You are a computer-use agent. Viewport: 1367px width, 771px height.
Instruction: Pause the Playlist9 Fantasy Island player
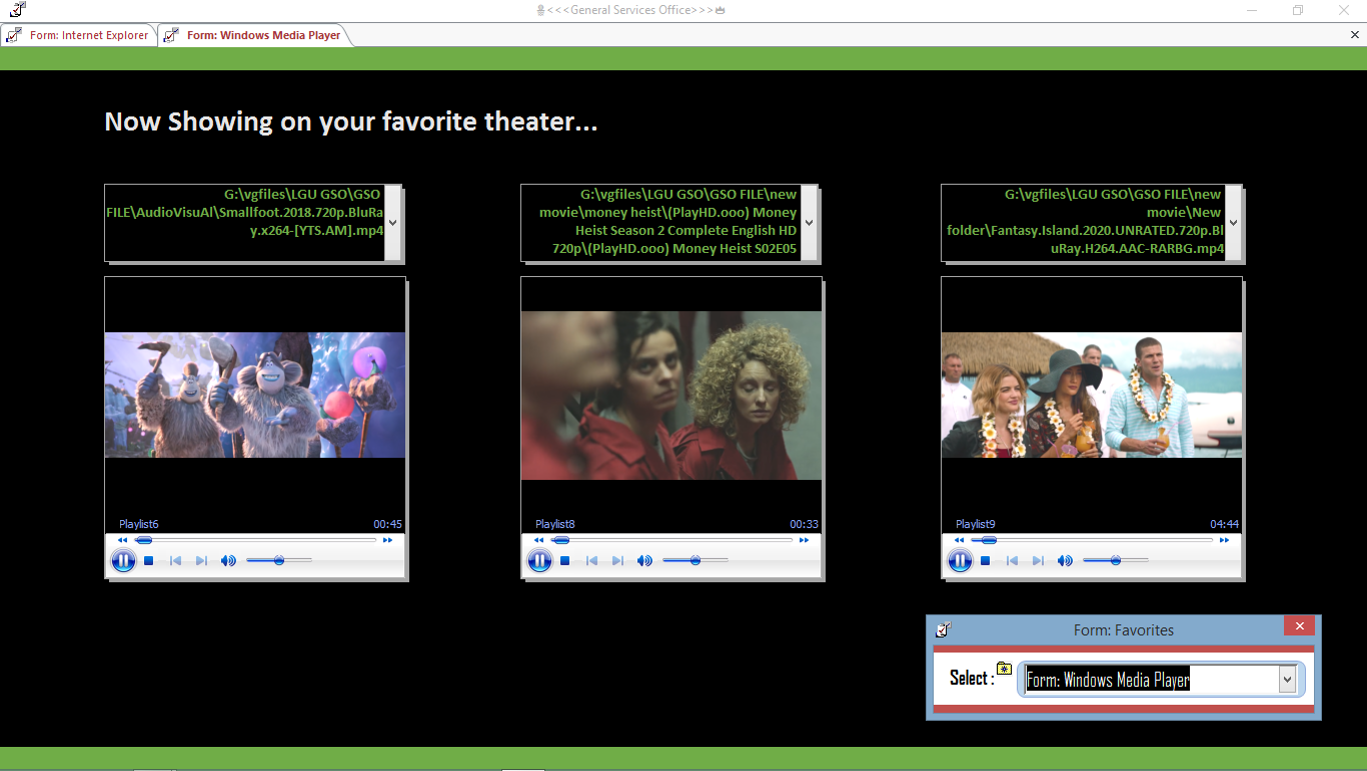[960, 561]
